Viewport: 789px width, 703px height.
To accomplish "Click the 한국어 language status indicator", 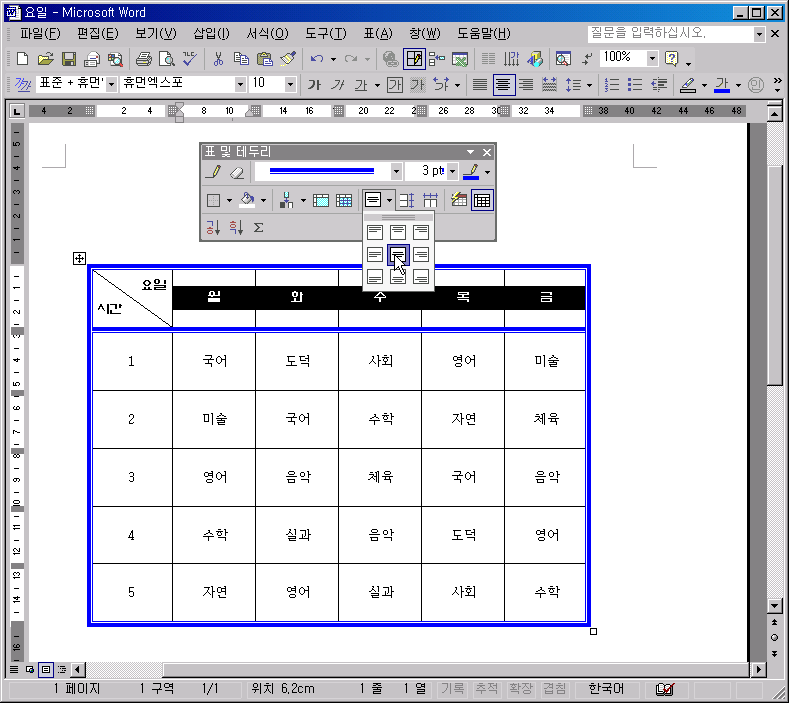I will click(606, 688).
